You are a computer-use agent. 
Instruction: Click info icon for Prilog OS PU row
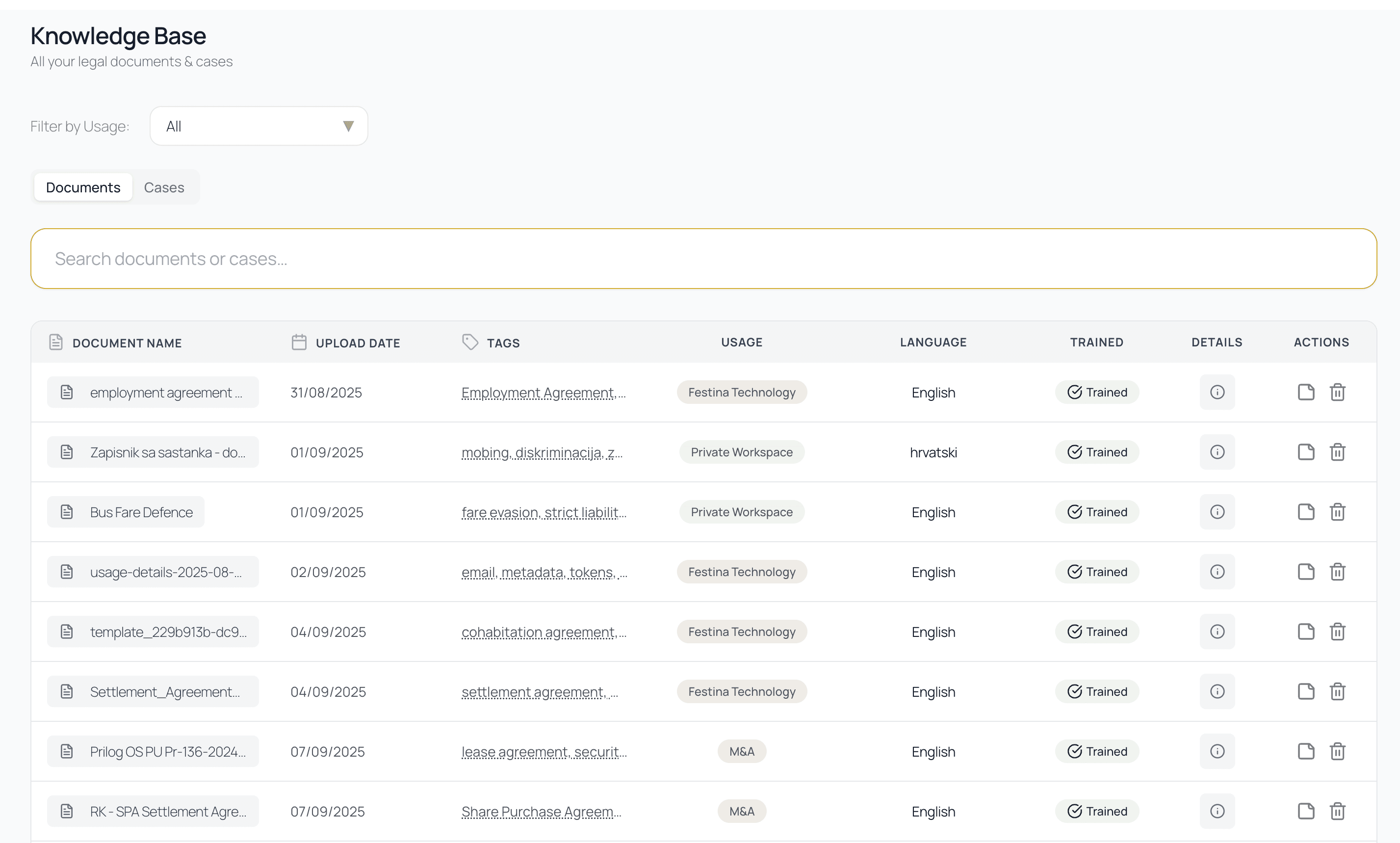tap(1217, 751)
